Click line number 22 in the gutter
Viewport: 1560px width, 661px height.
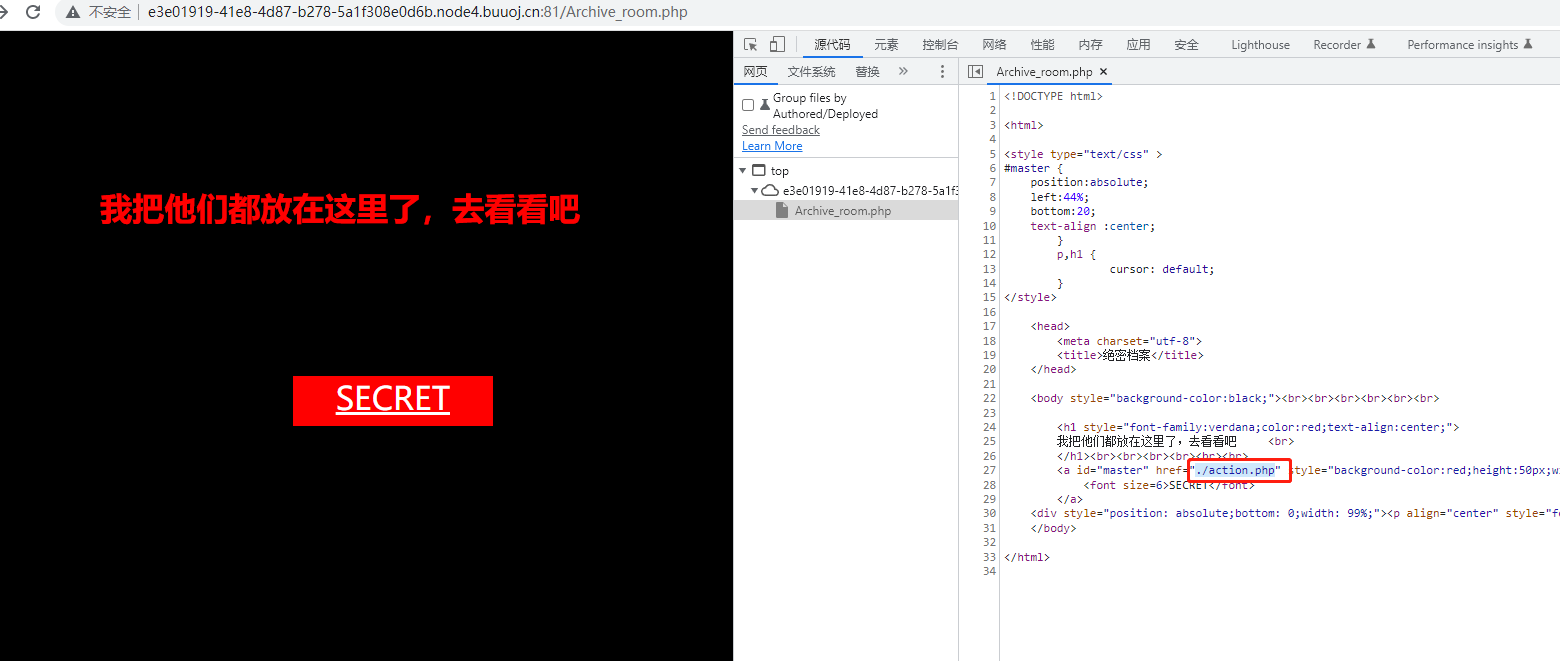[x=990, y=398]
